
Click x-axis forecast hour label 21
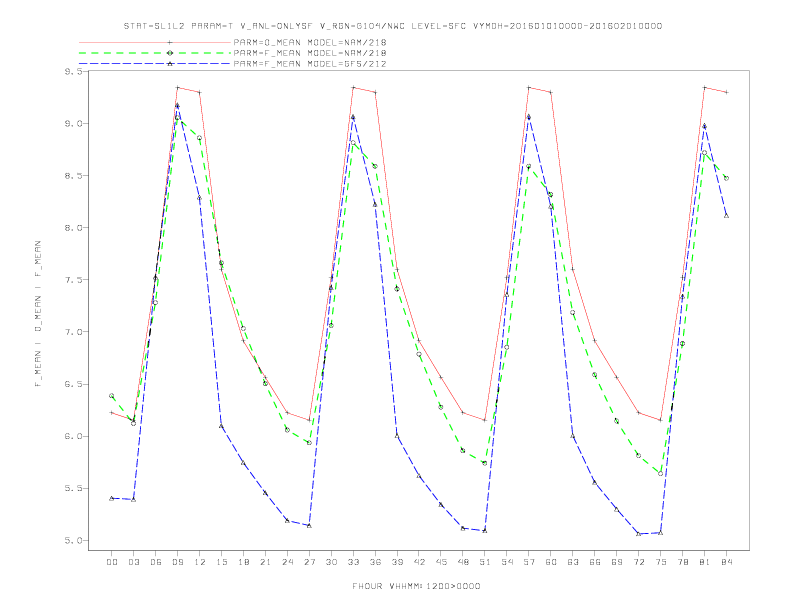[265, 562]
